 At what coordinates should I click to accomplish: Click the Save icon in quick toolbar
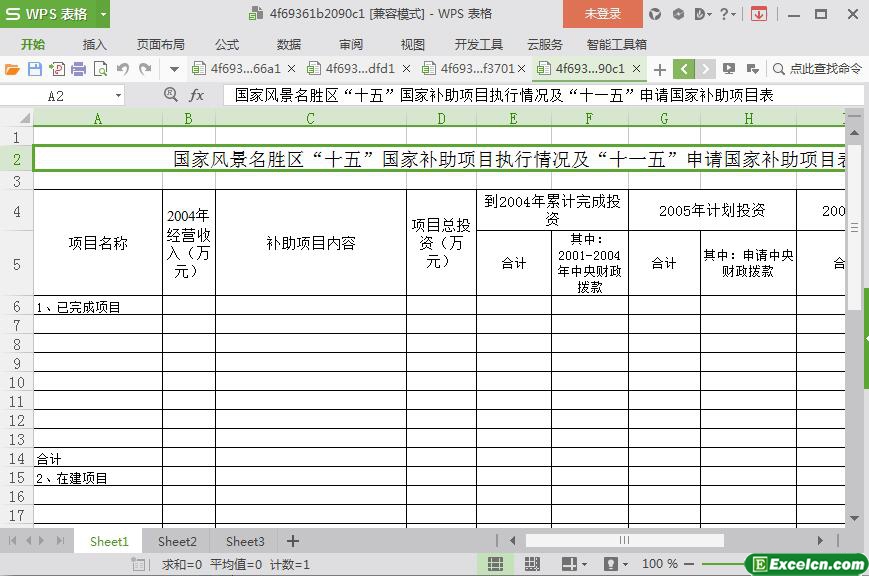[34, 69]
